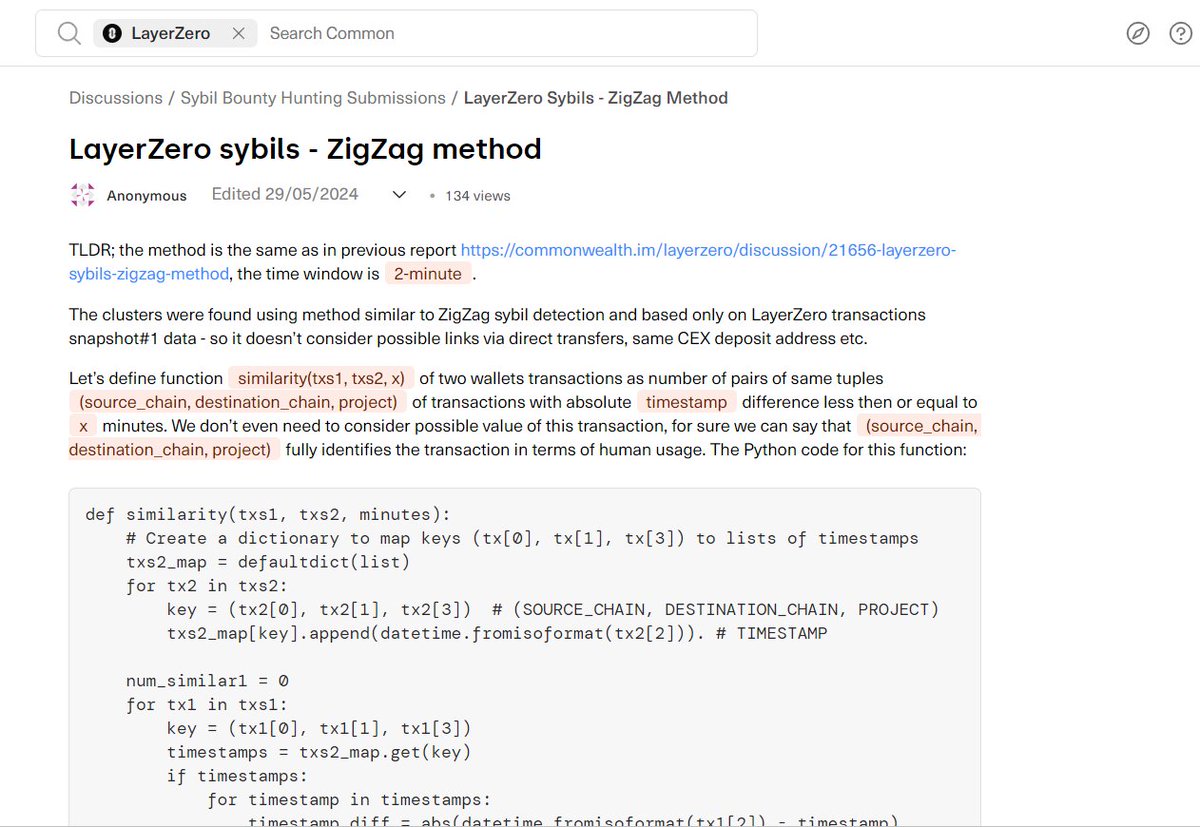
Task: Click the Anonymous author avatar
Action: (x=82, y=195)
